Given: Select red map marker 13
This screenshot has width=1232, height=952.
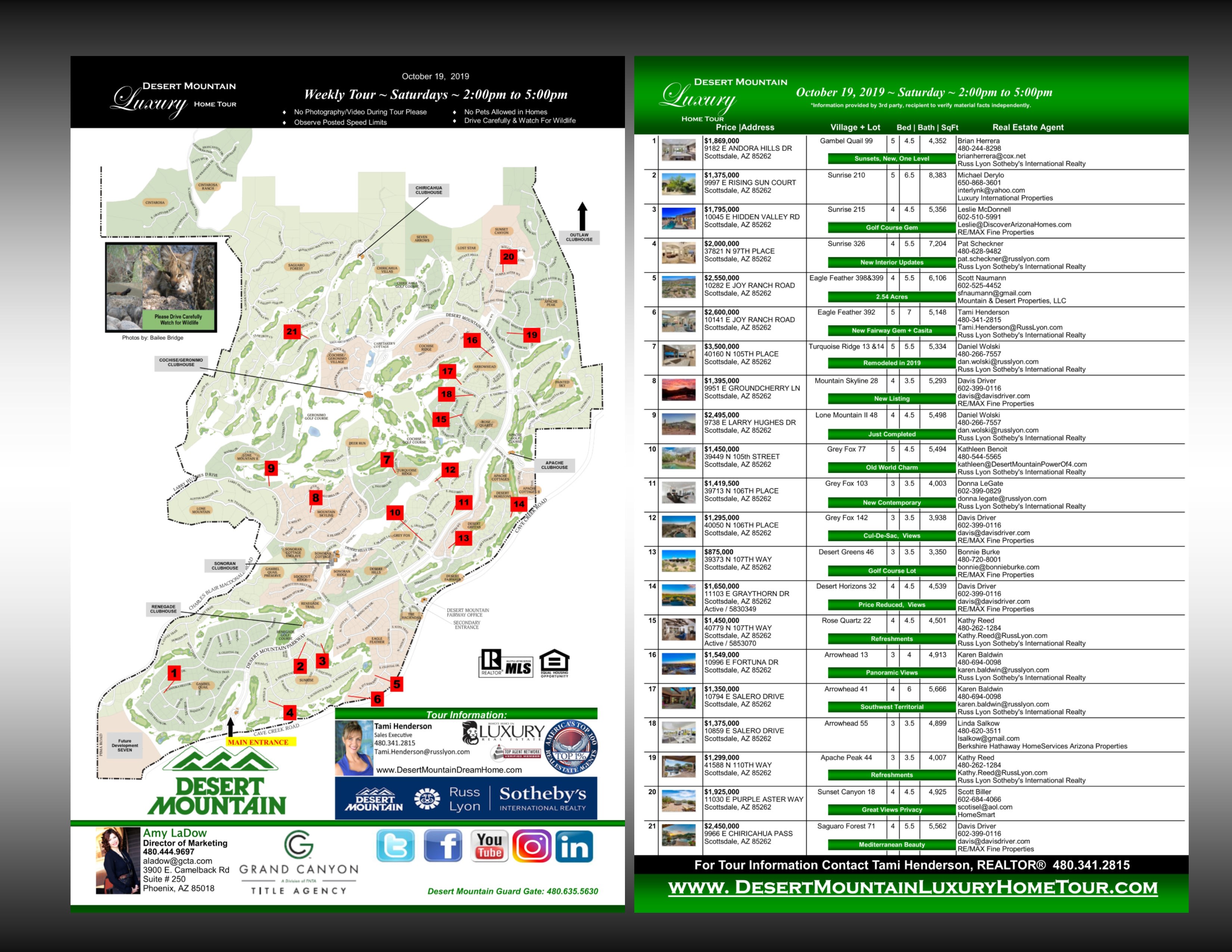Looking at the screenshot, I should [463, 538].
